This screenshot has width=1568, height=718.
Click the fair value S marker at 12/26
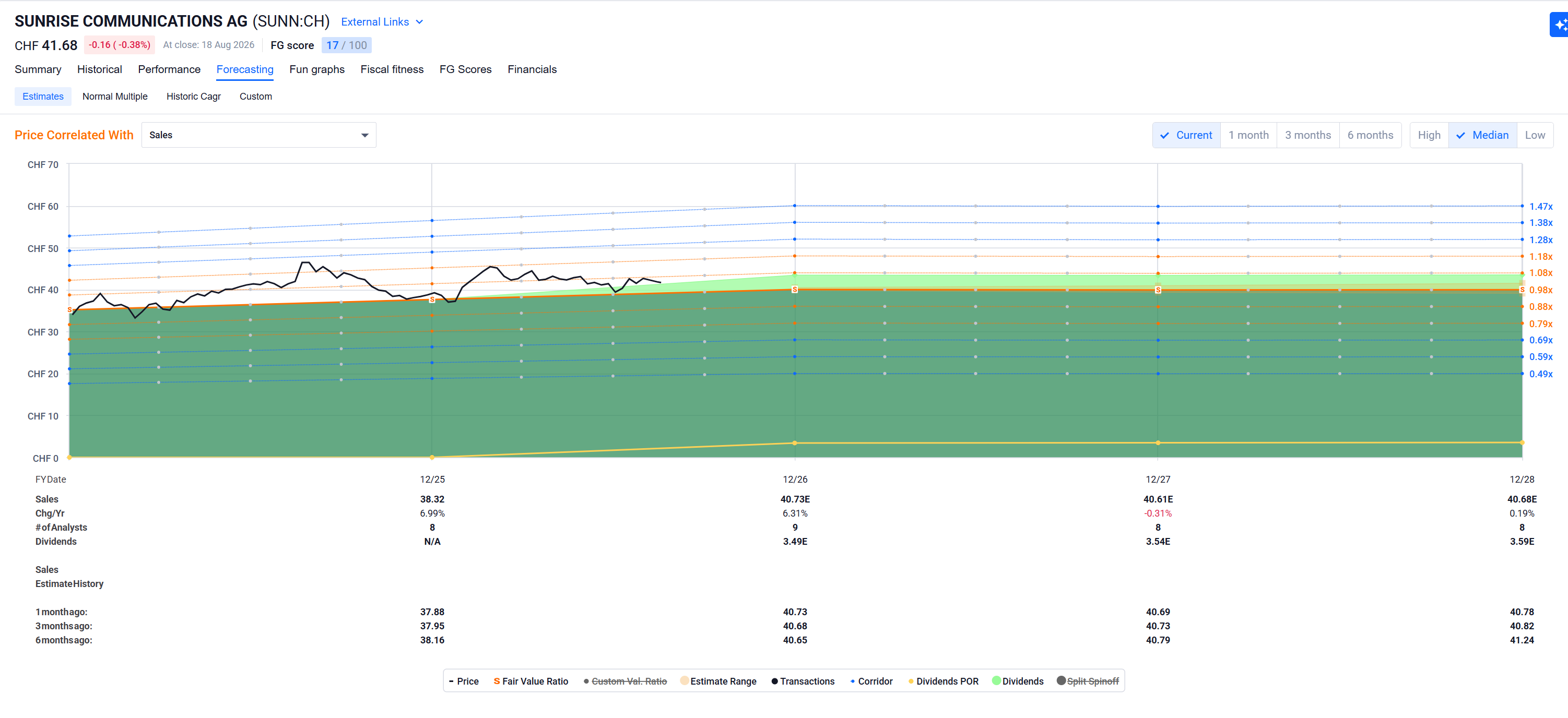[794, 290]
